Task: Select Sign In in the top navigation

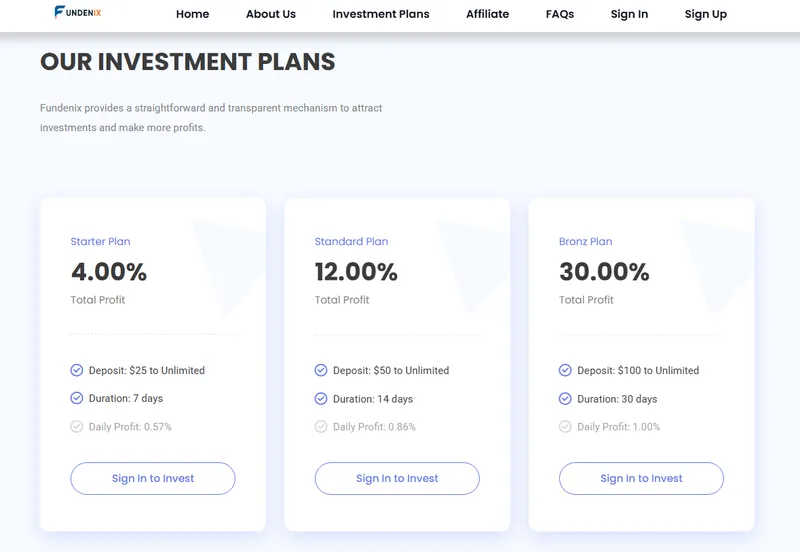Action: (630, 14)
